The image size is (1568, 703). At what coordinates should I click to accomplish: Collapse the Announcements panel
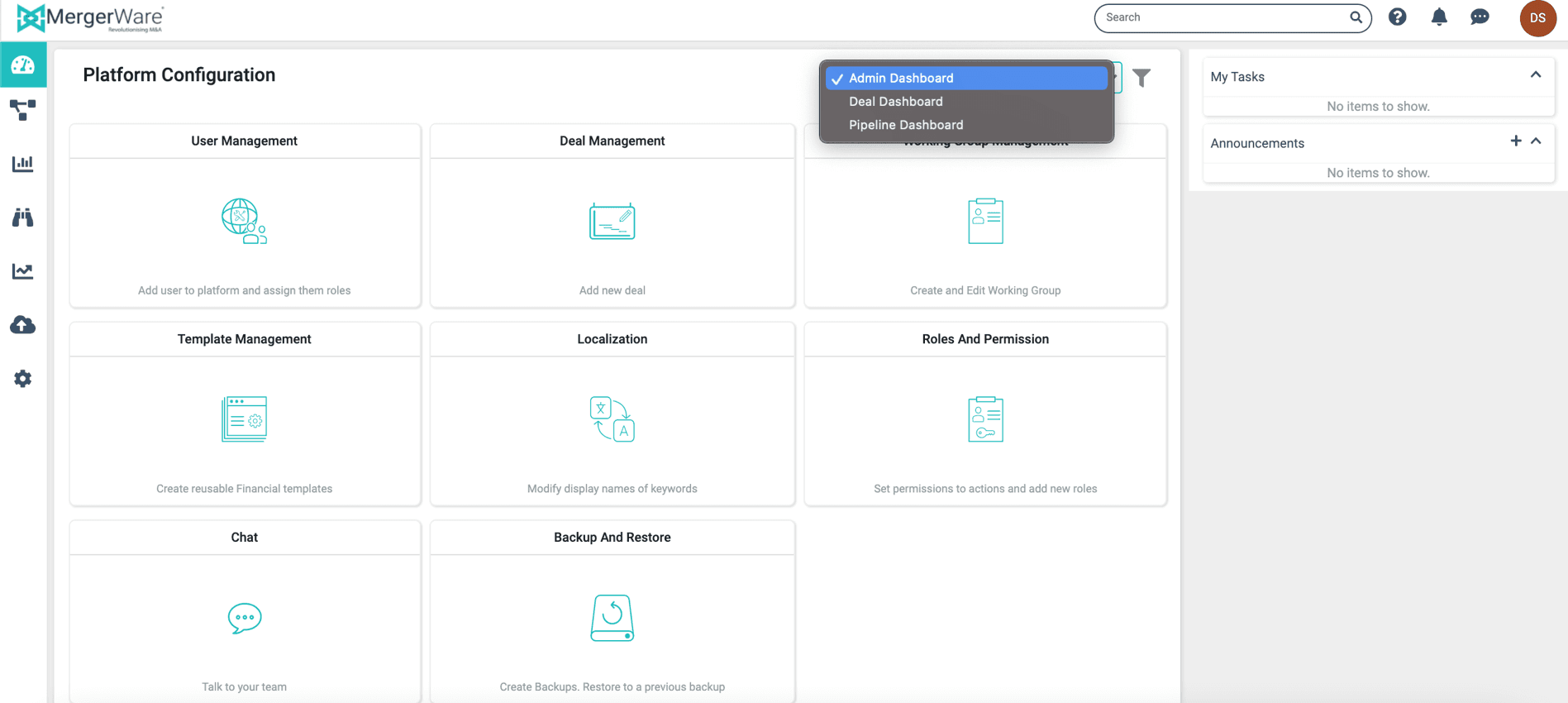click(1535, 141)
